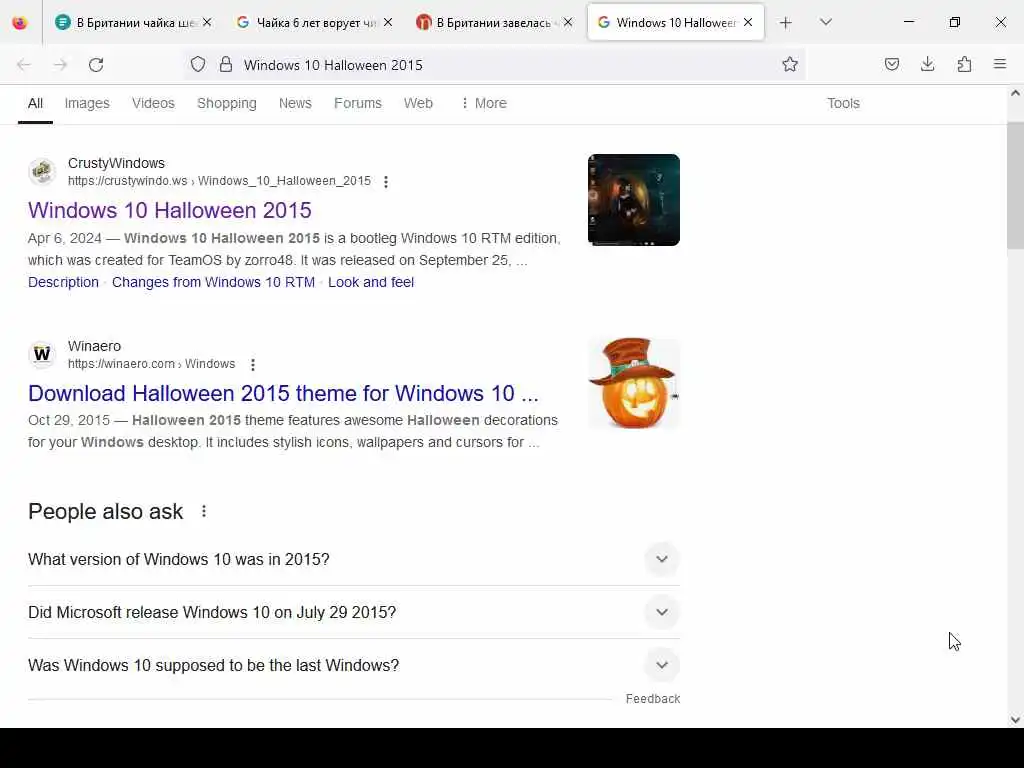Expand 'Did Microsoft release Windows 10' question
The width and height of the screenshot is (1024, 768).
[354, 613]
